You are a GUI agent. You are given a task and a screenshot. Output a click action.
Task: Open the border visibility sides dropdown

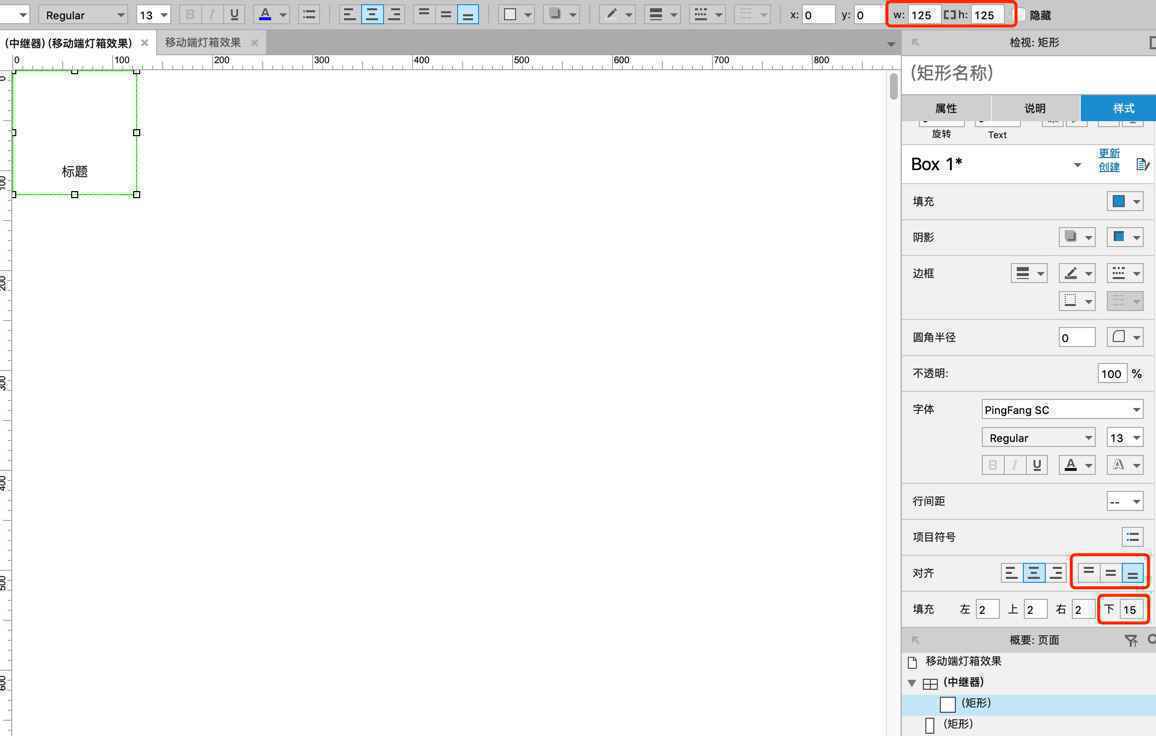click(x=1077, y=301)
